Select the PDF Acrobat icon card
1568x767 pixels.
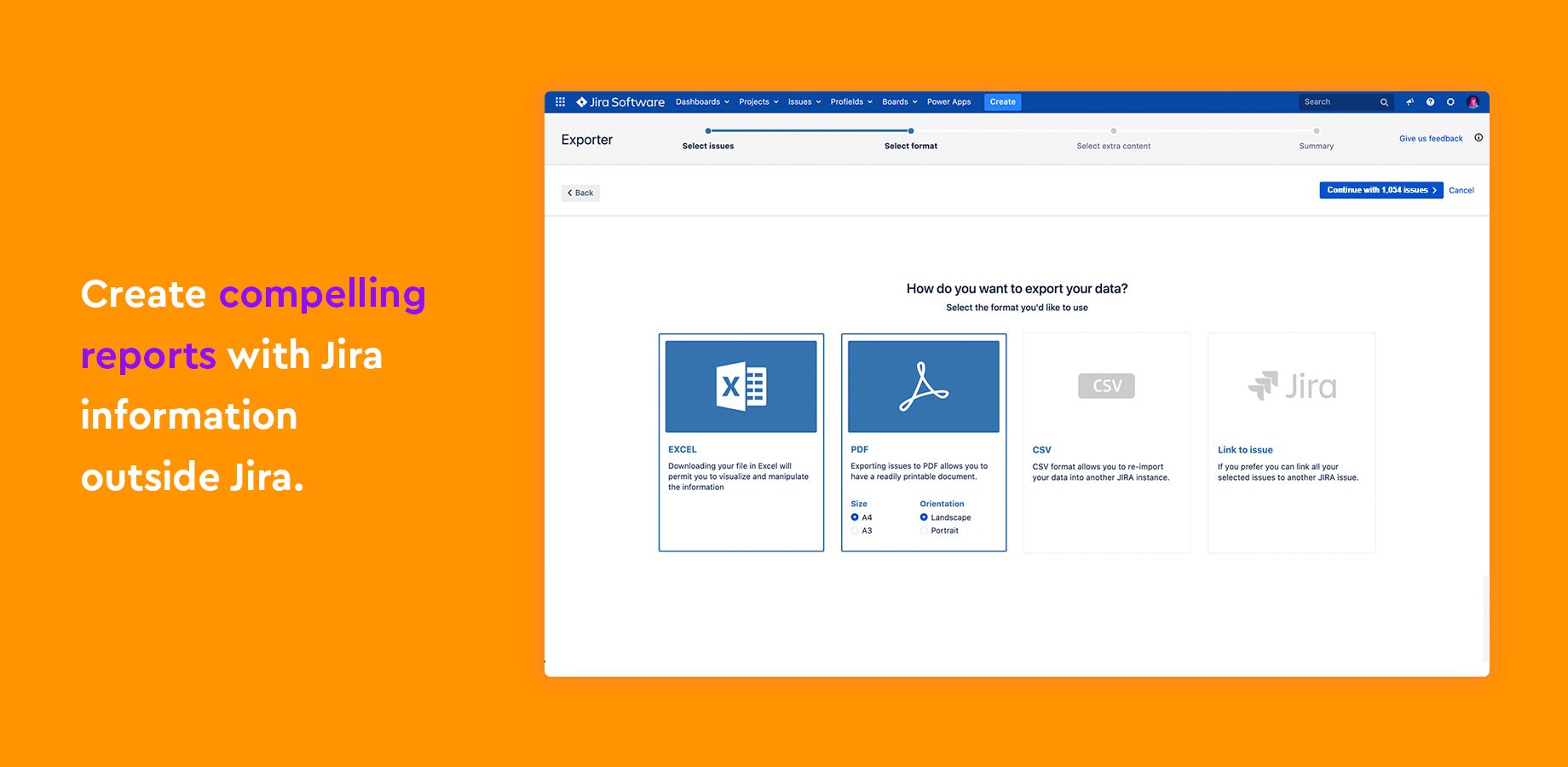(x=924, y=386)
